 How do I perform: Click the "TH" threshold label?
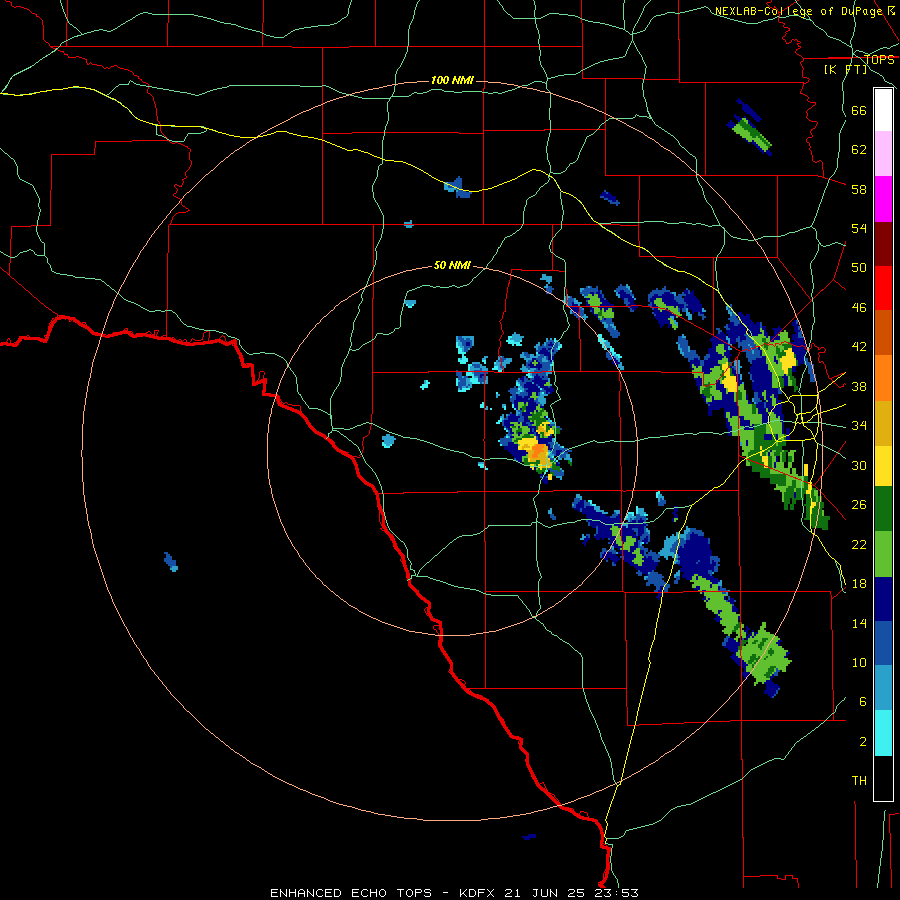pos(859,781)
